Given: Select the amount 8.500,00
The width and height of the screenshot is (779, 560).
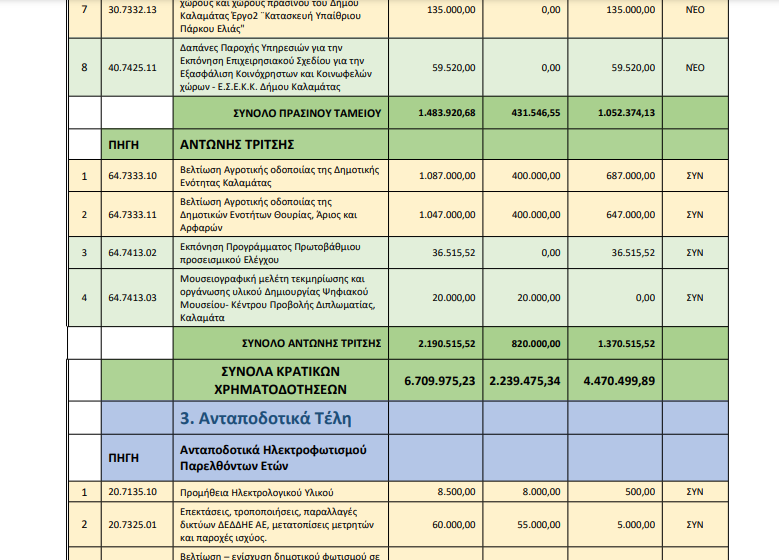Looking at the screenshot, I should pos(456,492).
